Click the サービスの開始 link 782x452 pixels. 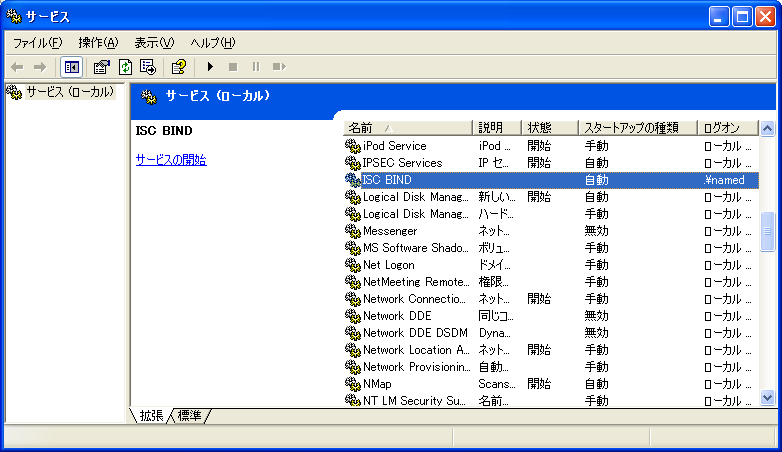171,160
